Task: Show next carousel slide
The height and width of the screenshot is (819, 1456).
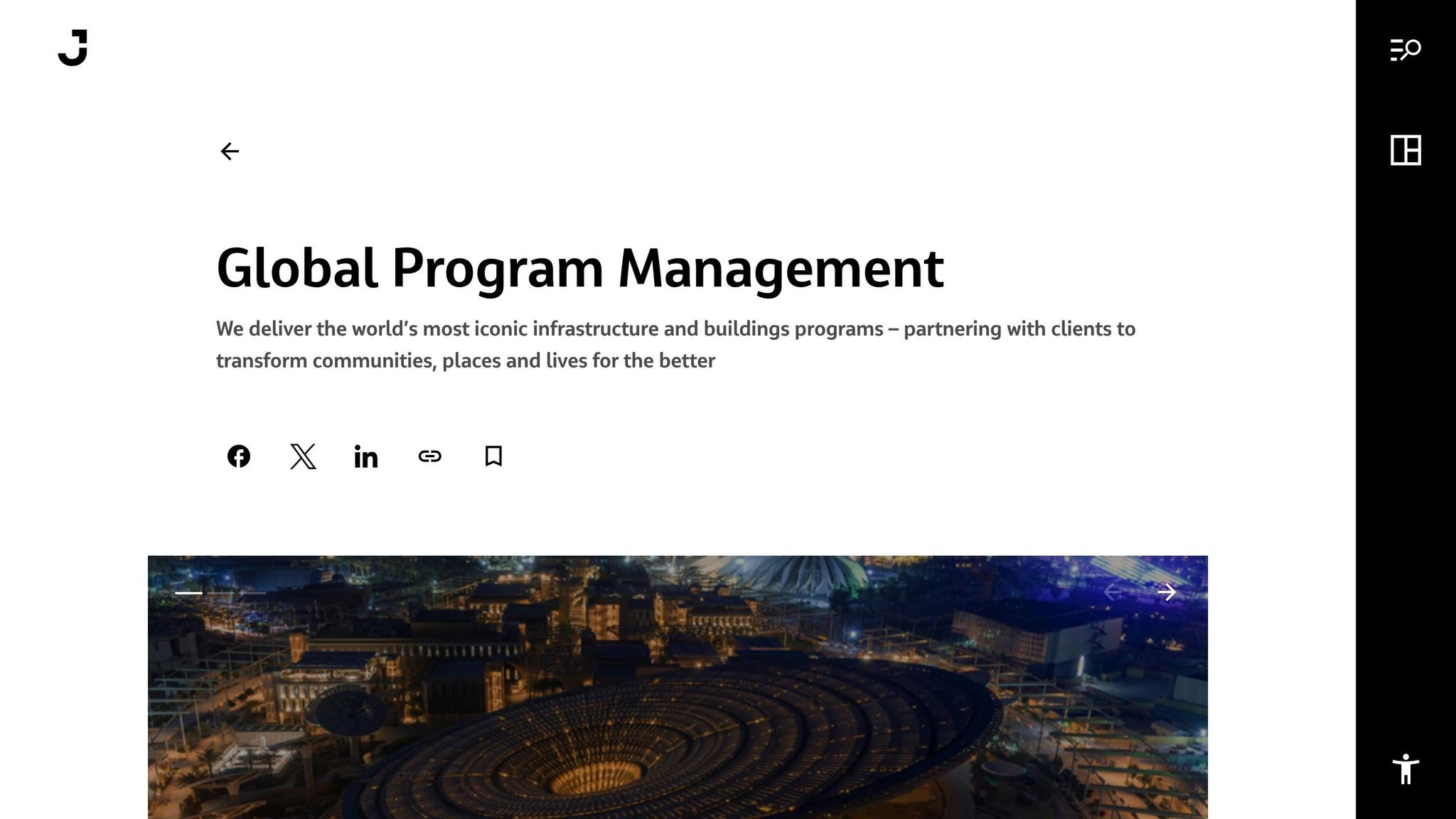Action: click(x=1167, y=592)
